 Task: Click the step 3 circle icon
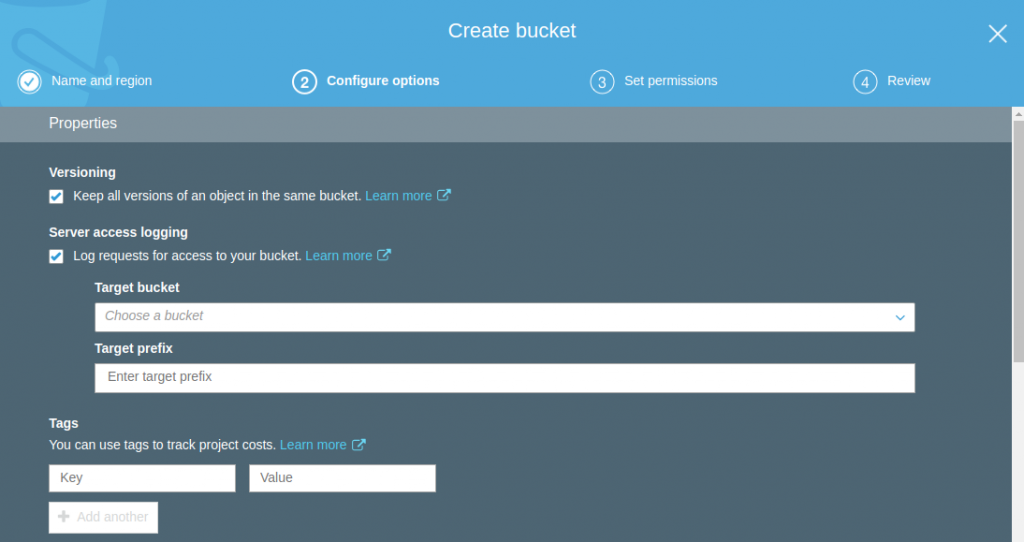(602, 82)
